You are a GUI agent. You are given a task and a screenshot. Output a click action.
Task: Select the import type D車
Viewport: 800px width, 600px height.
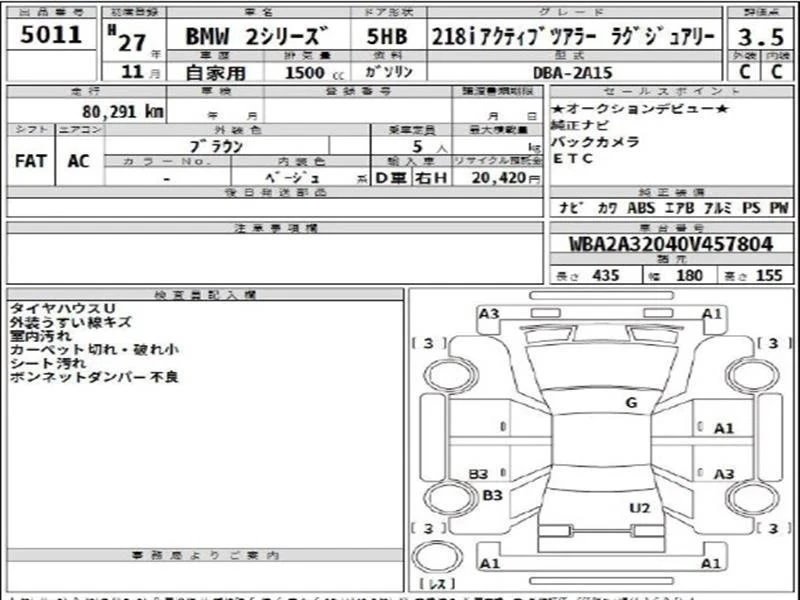390,178
